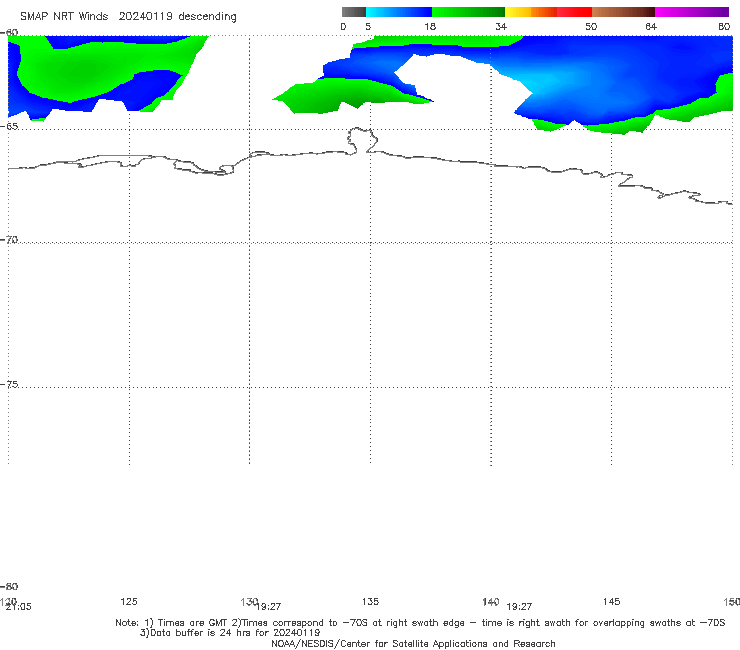Click the swath time '19:27' near longitude 130
Screen dimensions: 740x650
269,606
